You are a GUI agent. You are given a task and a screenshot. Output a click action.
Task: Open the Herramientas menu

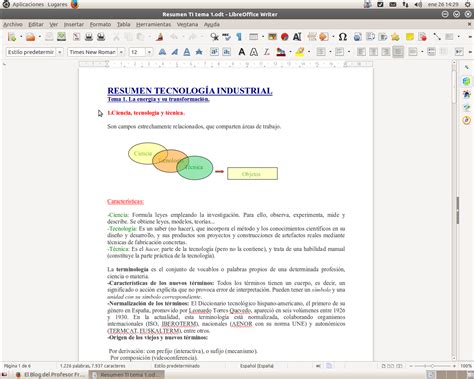point(153,24)
